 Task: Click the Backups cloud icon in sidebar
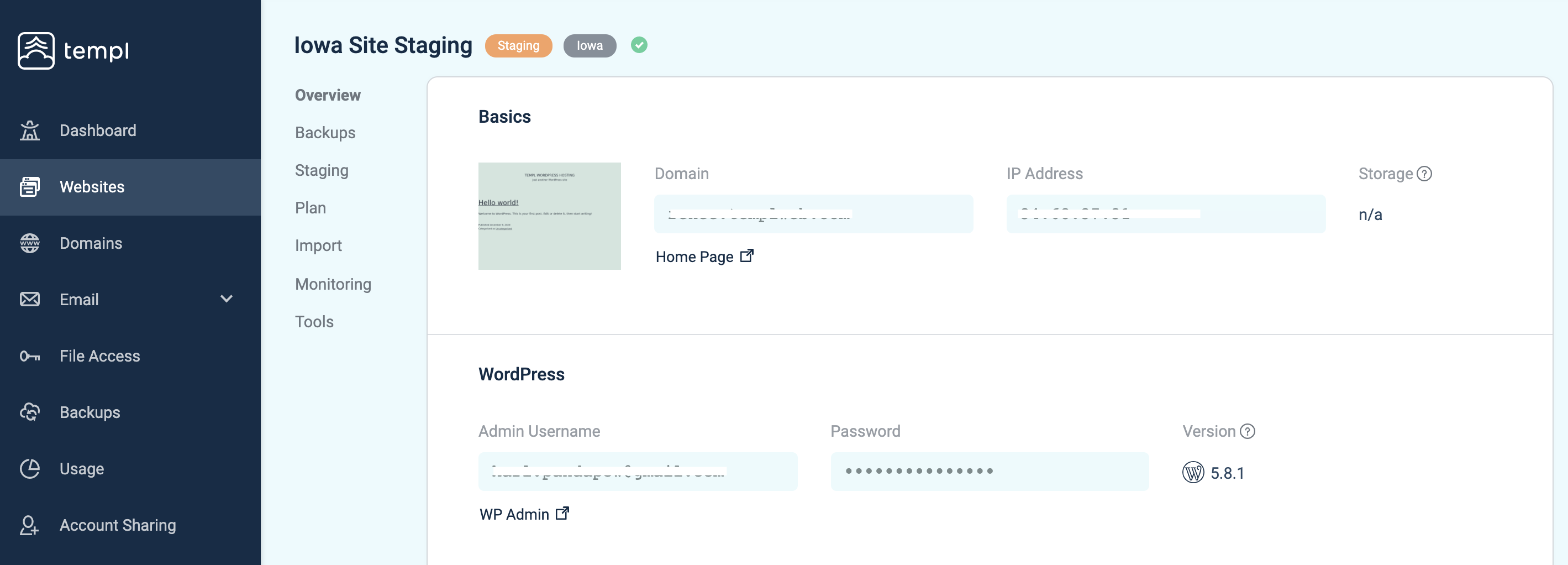pos(29,412)
